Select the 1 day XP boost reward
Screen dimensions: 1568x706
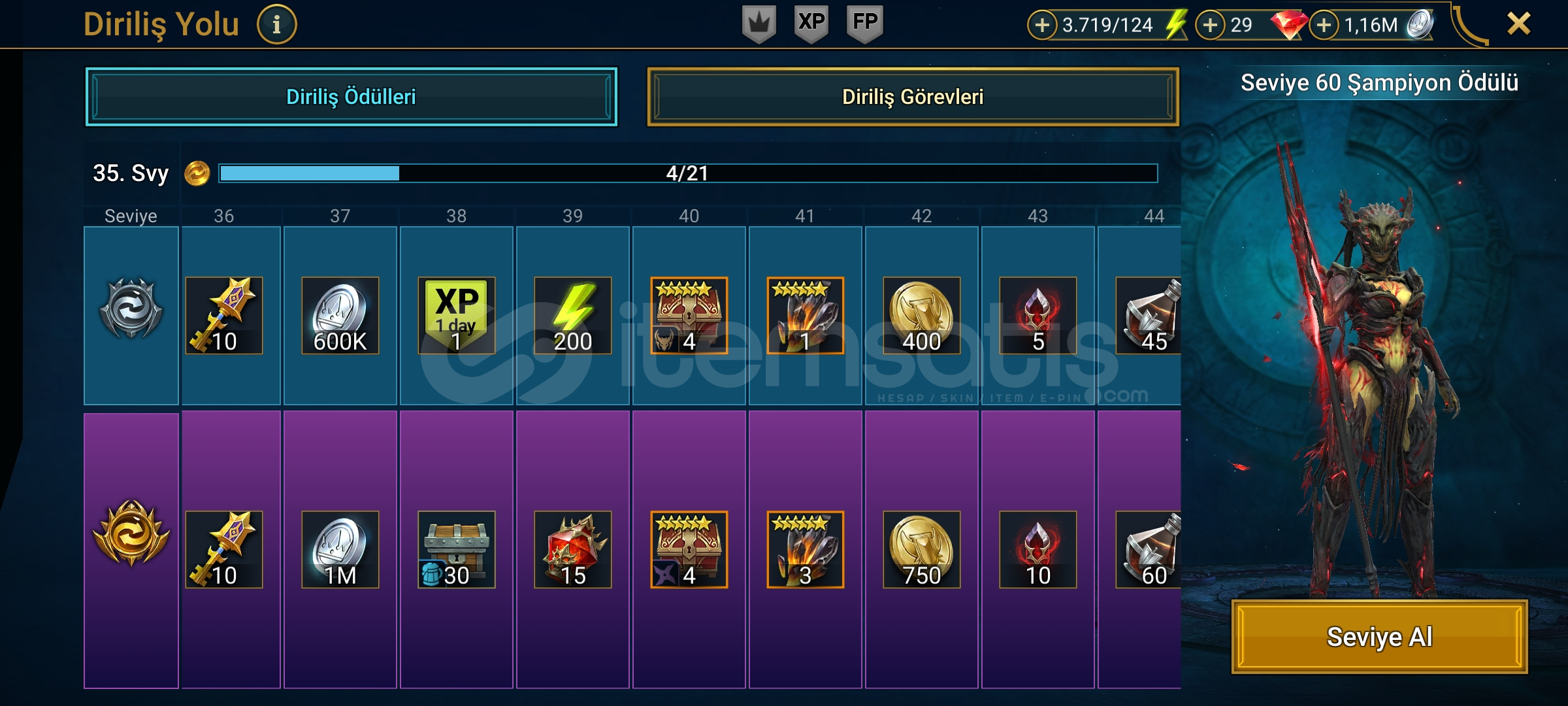pos(457,316)
